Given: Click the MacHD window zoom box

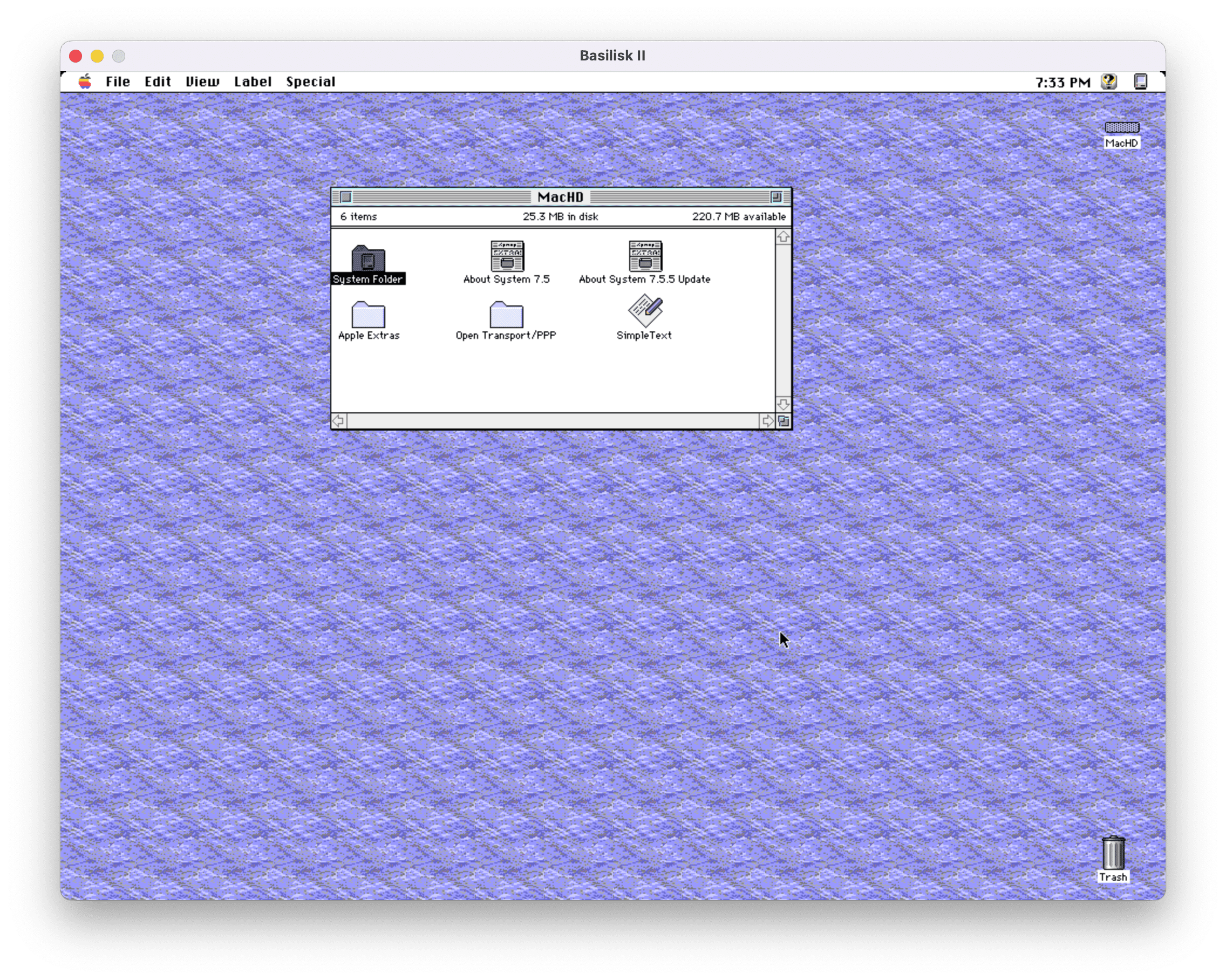Looking at the screenshot, I should pyautogui.click(x=775, y=198).
